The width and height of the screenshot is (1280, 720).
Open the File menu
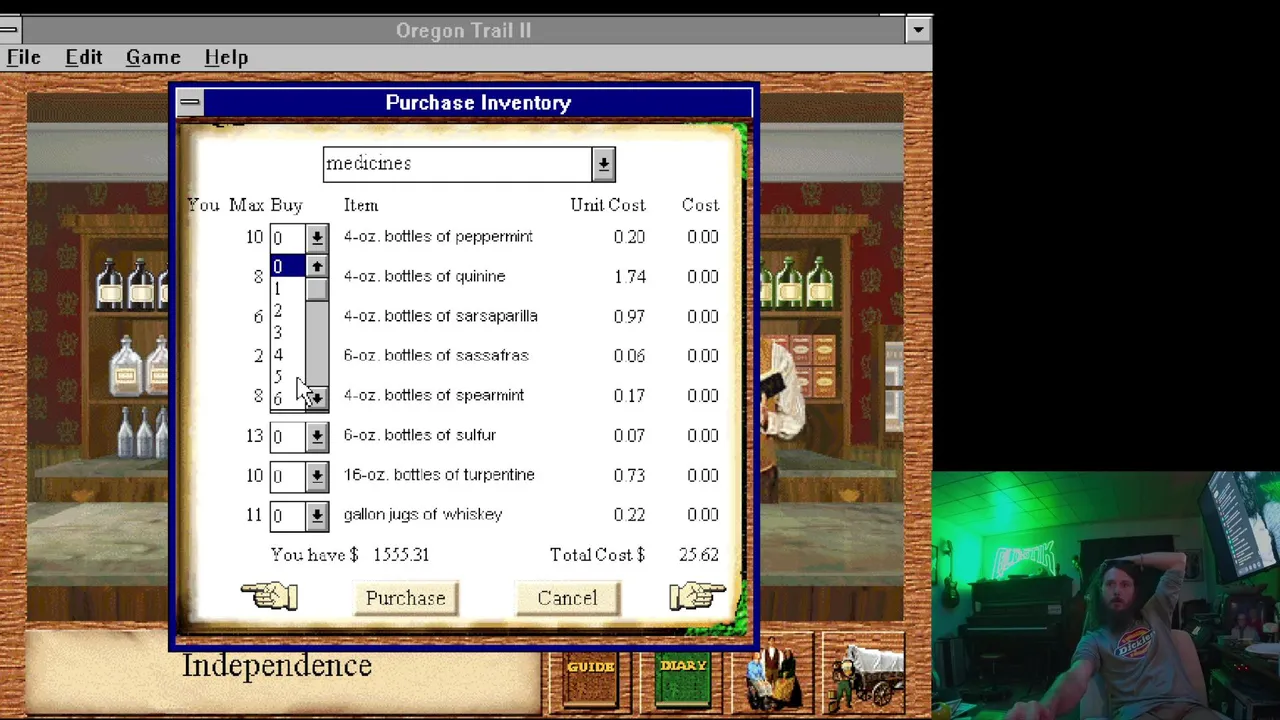tap(23, 57)
